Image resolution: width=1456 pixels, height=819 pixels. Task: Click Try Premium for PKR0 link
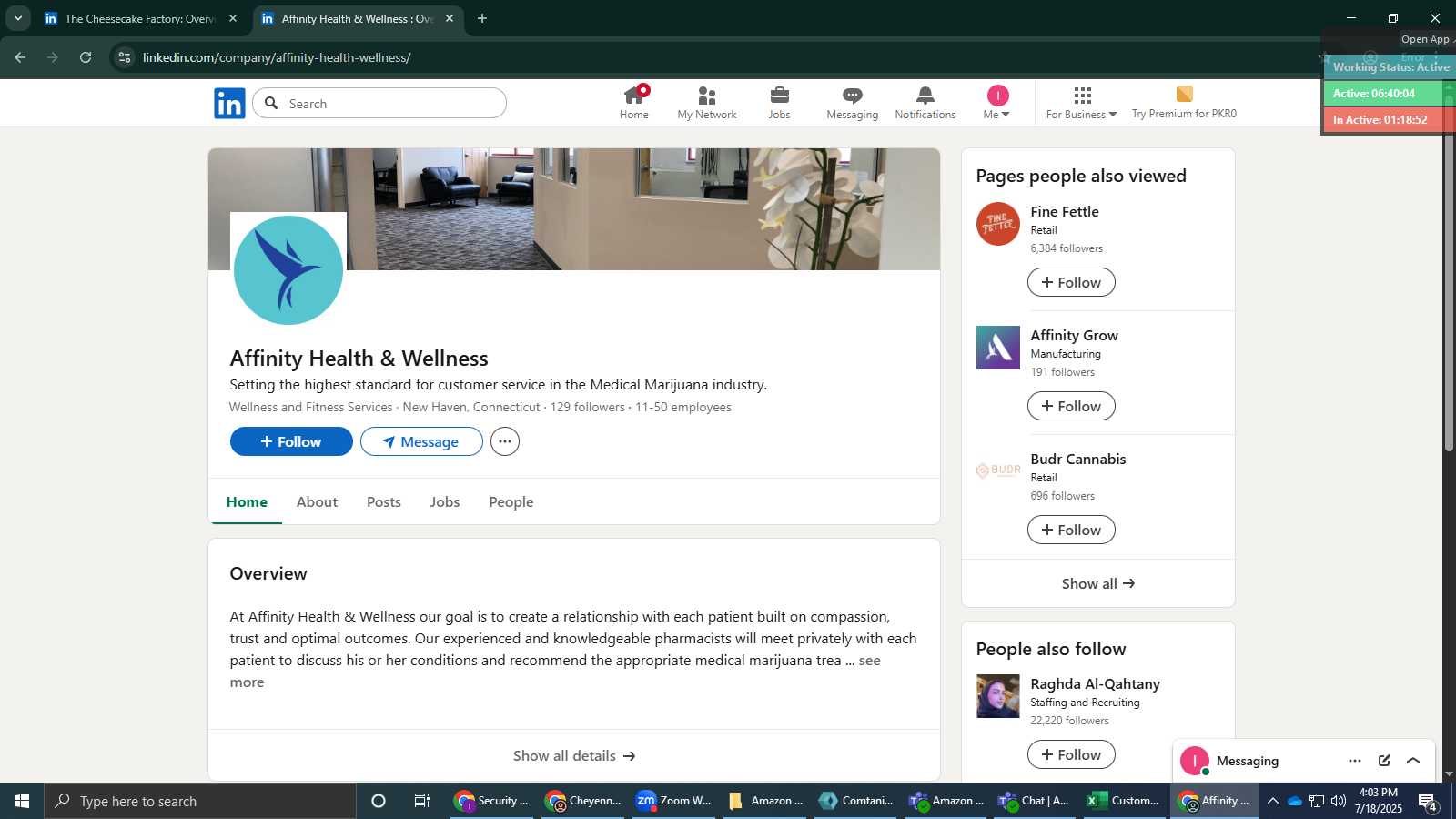[x=1184, y=114]
